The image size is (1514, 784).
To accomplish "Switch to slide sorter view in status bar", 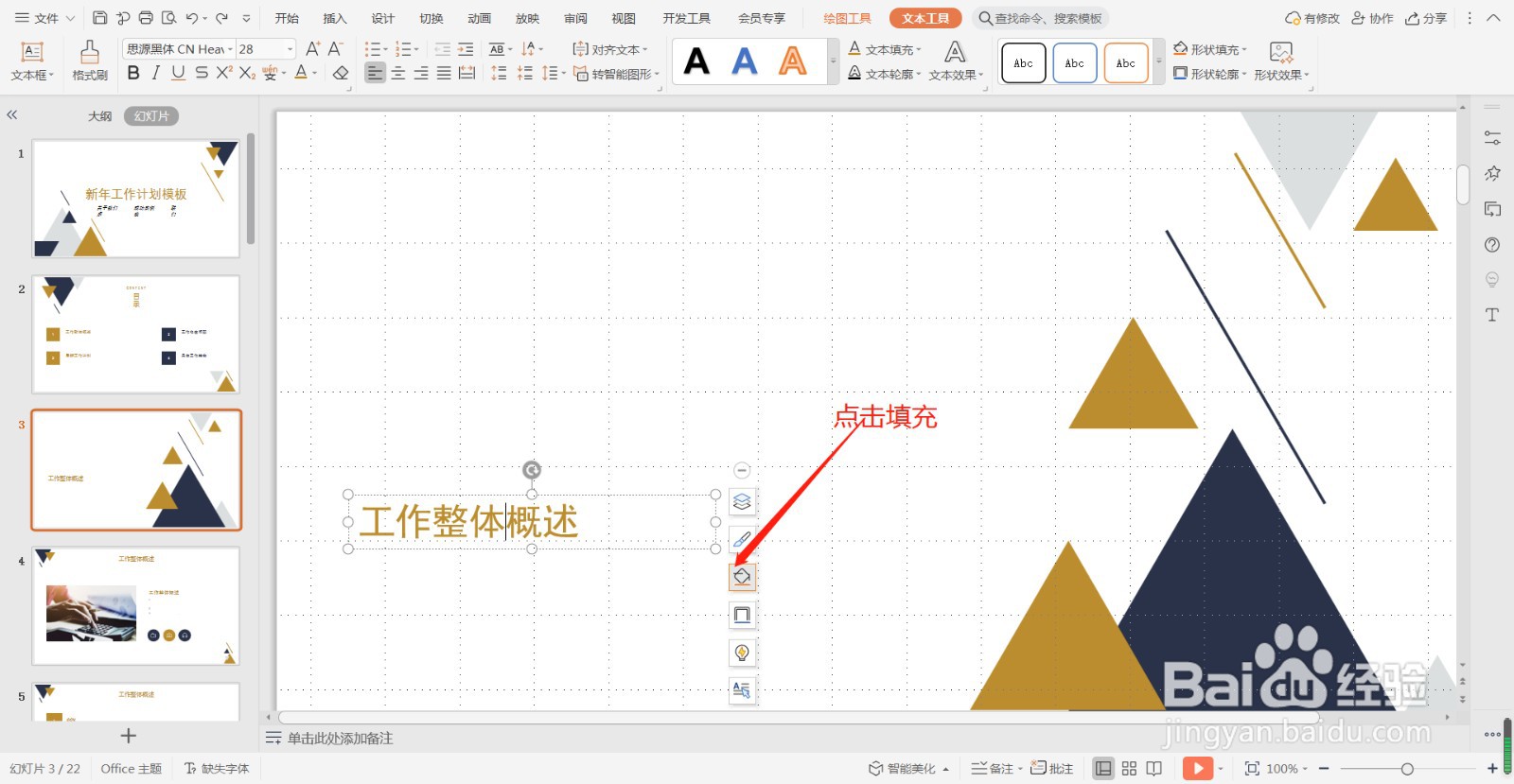I will [x=1129, y=769].
